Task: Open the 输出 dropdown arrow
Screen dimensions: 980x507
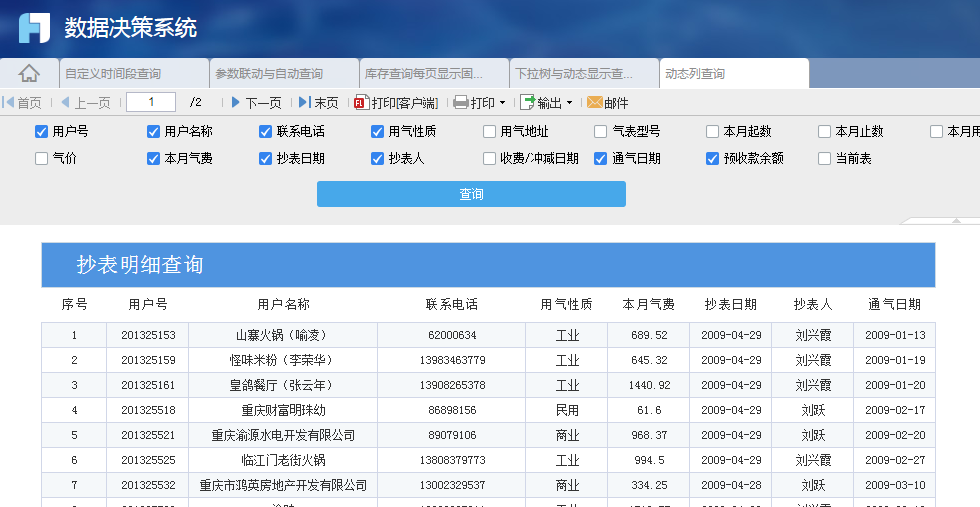Action: coord(569,103)
